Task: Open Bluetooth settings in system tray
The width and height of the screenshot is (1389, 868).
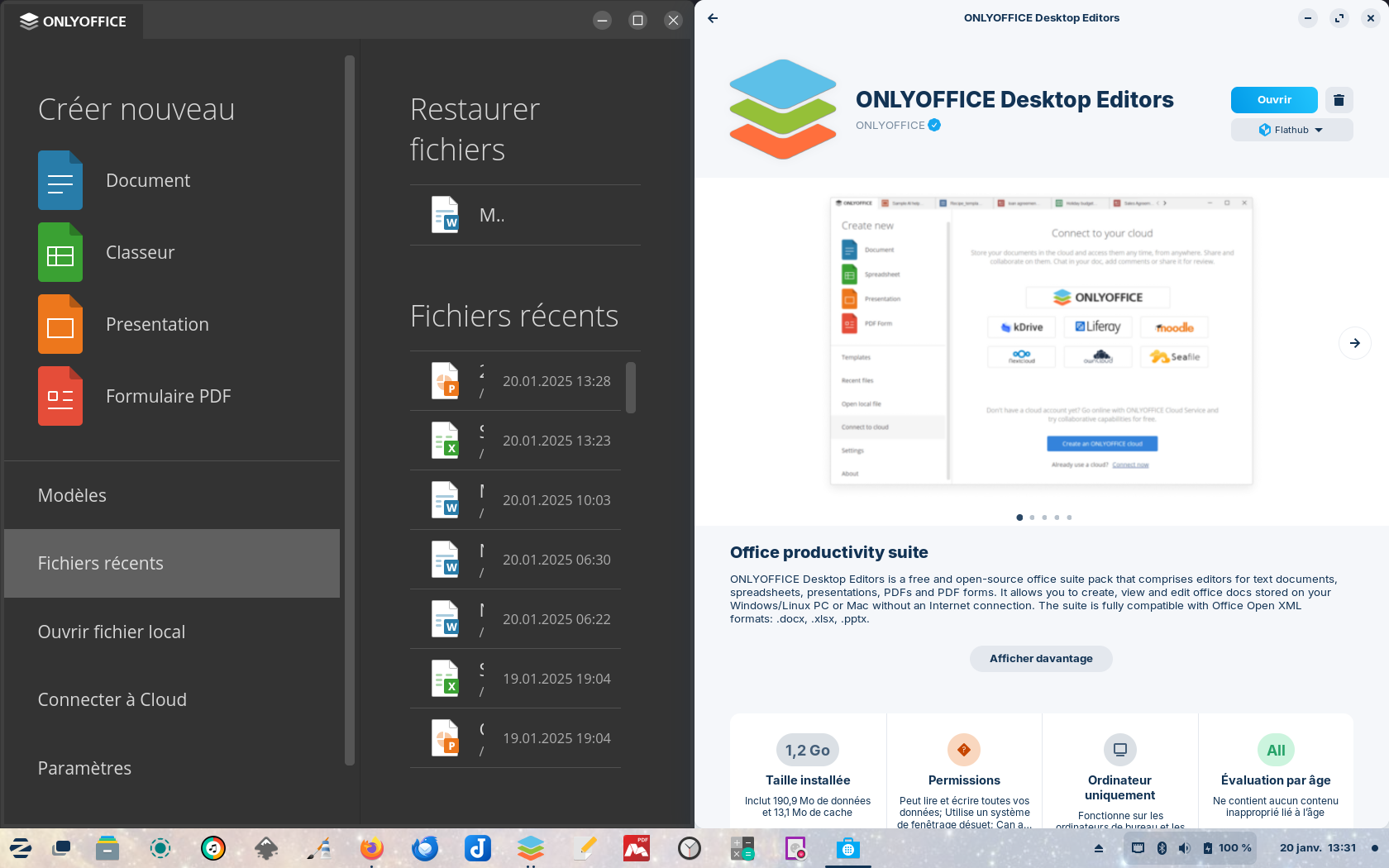Action: pos(1162,848)
